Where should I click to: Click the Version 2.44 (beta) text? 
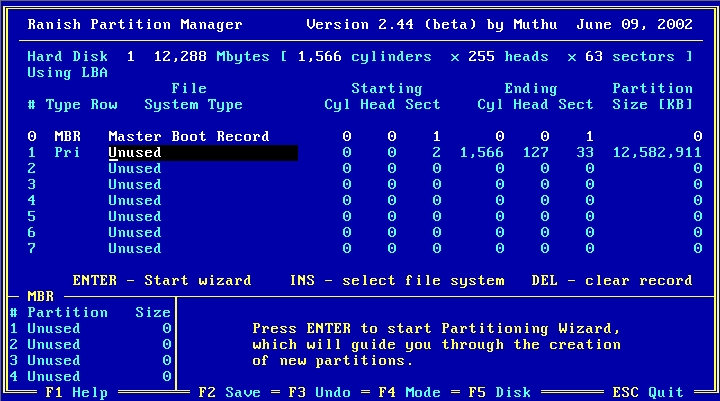(x=391, y=24)
